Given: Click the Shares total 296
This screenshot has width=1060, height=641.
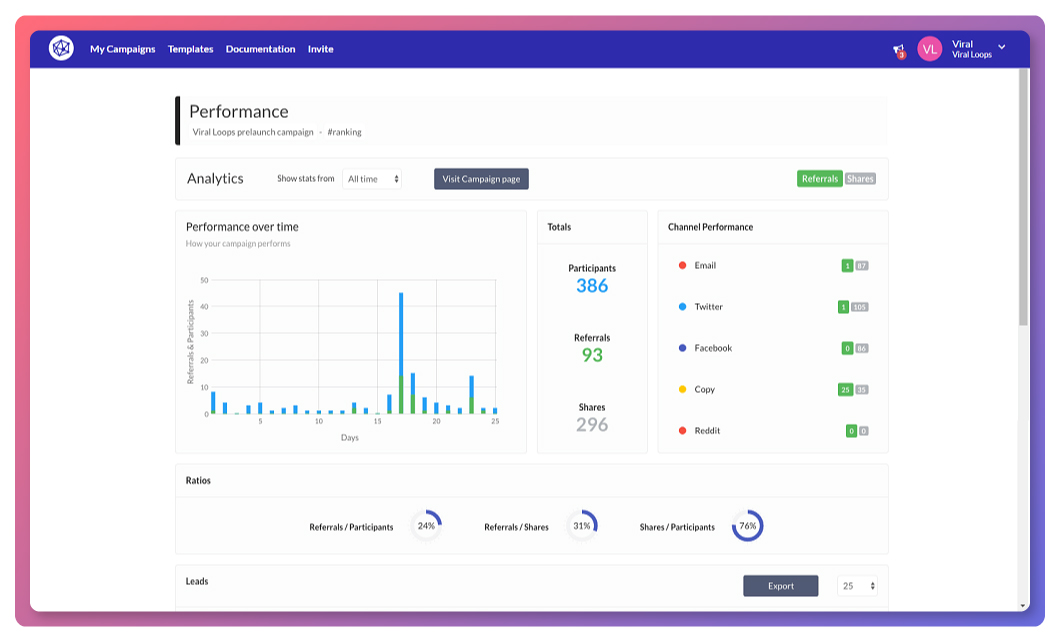Looking at the screenshot, I should (x=592, y=425).
